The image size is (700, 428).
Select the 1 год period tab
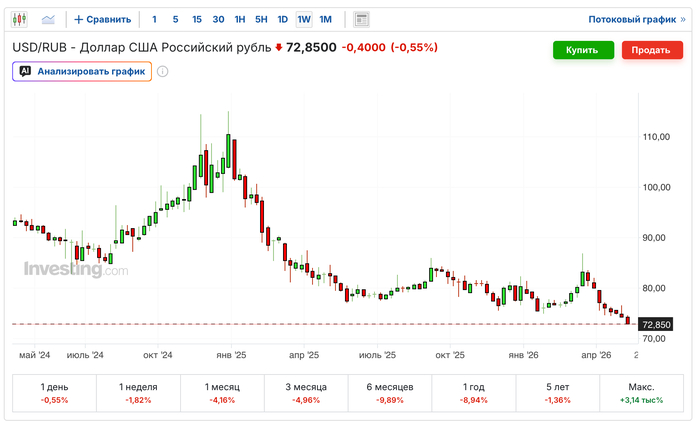[x=474, y=393]
